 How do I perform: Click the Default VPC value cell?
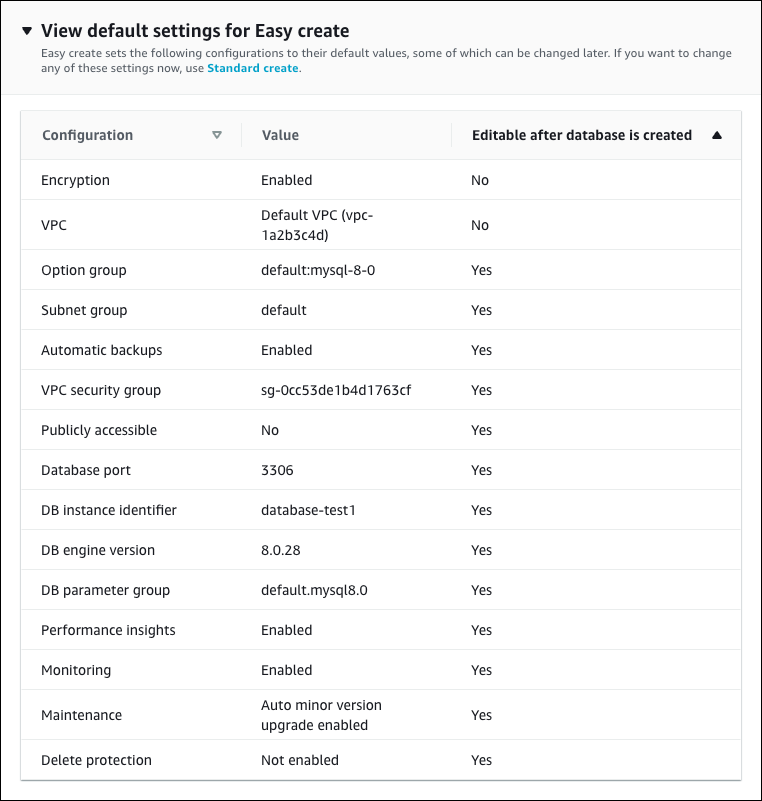[x=320, y=224]
